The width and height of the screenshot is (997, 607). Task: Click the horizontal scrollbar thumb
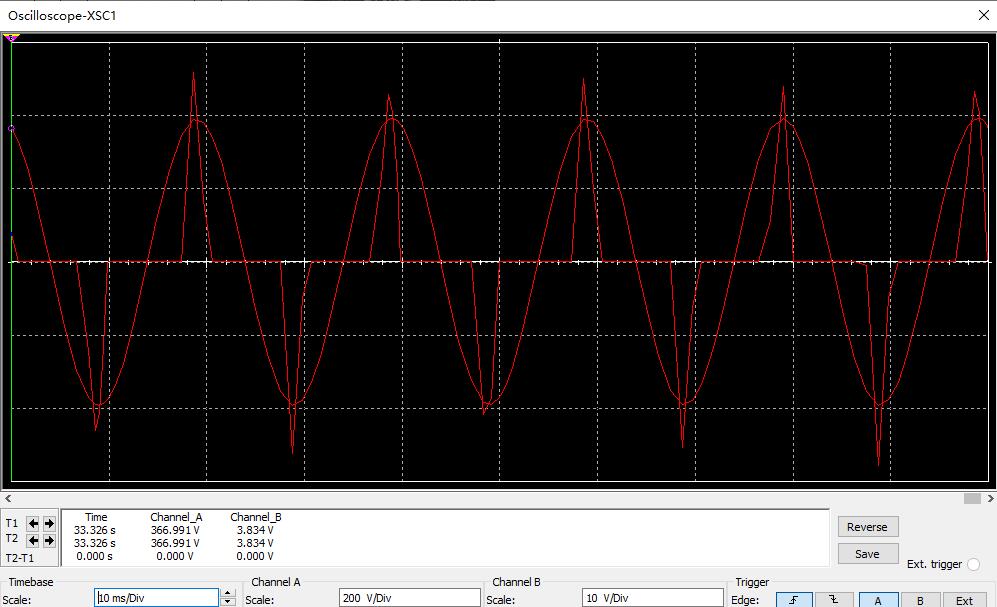pyautogui.click(x=972, y=498)
